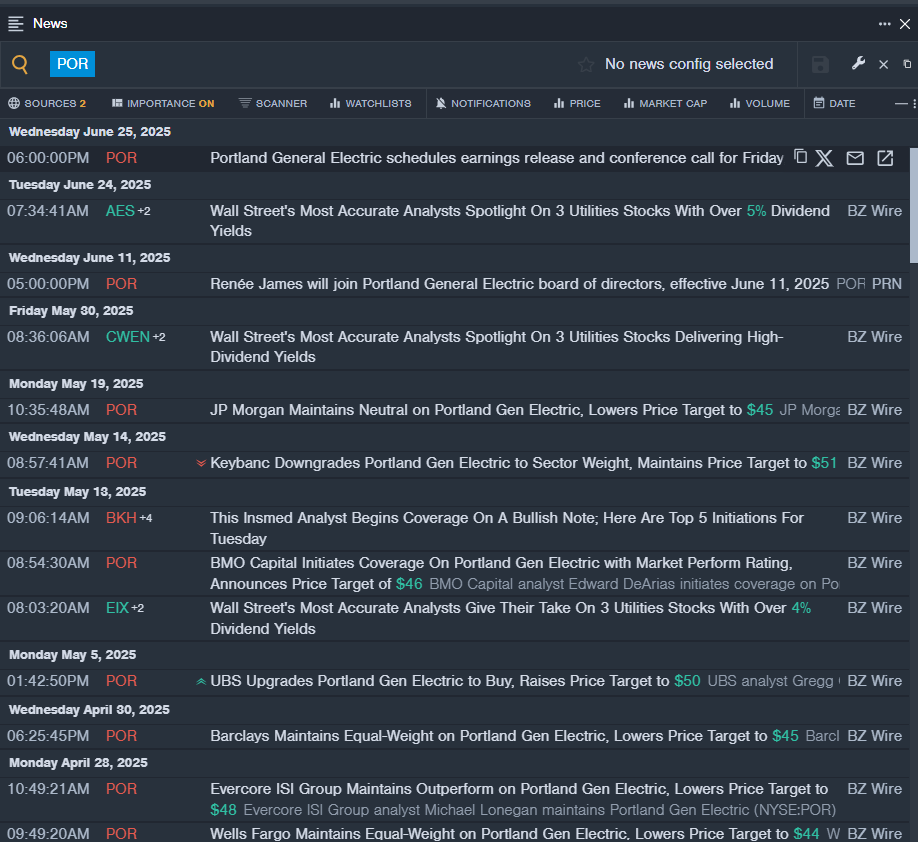The image size is (918, 842).
Task: Open the 'No news config selected' selector
Action: [x=689, y=64]
